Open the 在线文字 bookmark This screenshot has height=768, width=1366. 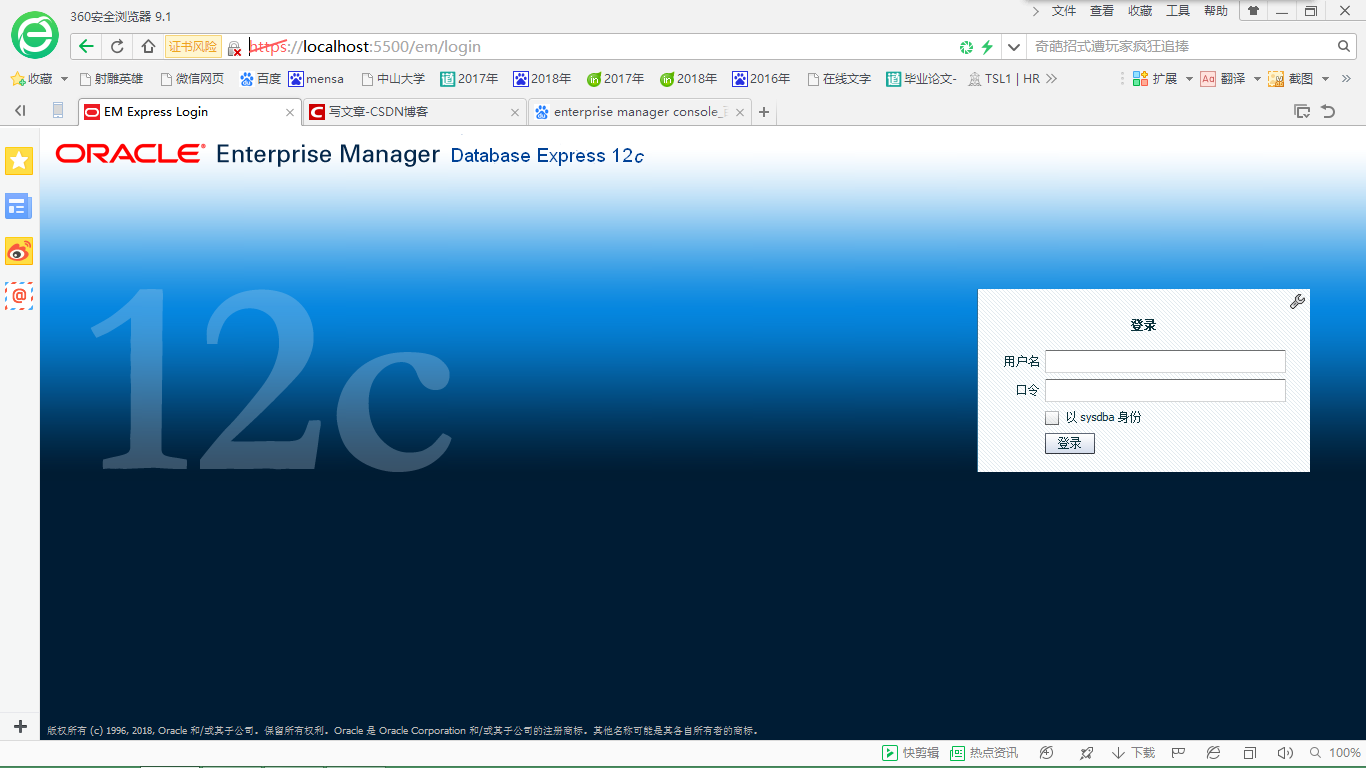839,79
